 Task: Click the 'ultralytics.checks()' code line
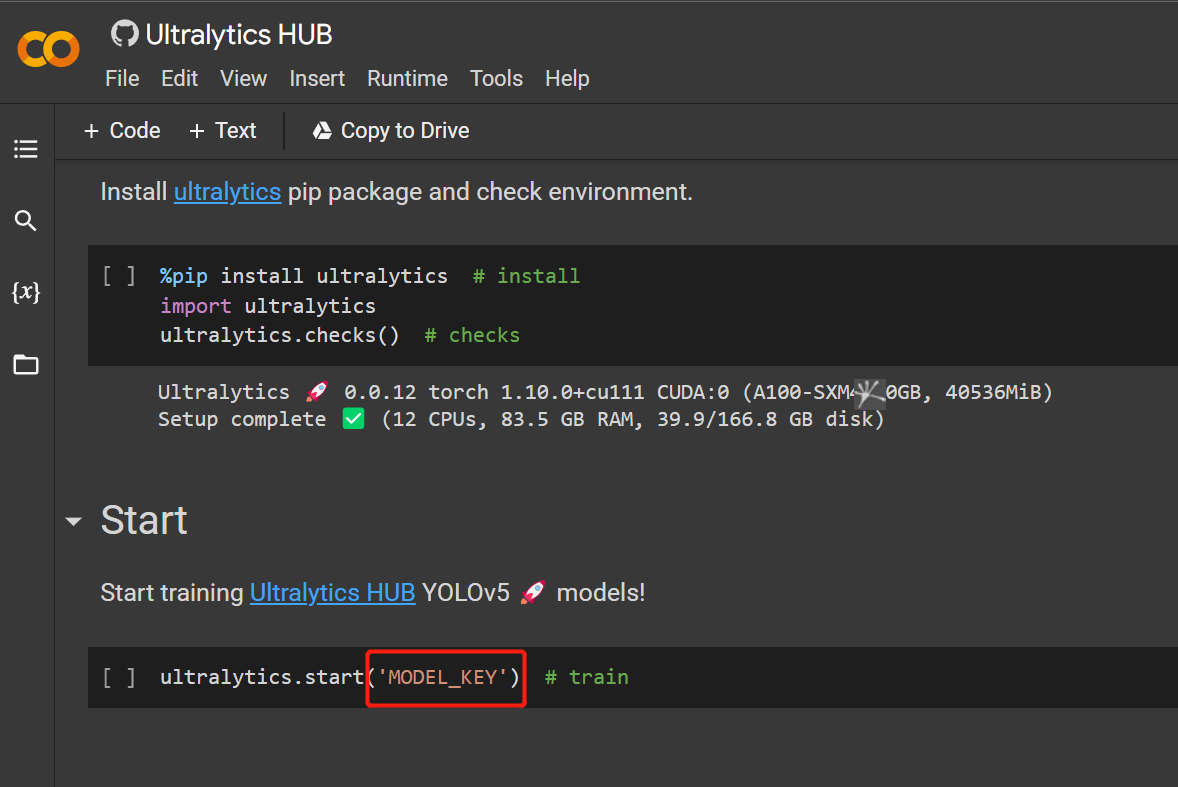click(279, 335)
